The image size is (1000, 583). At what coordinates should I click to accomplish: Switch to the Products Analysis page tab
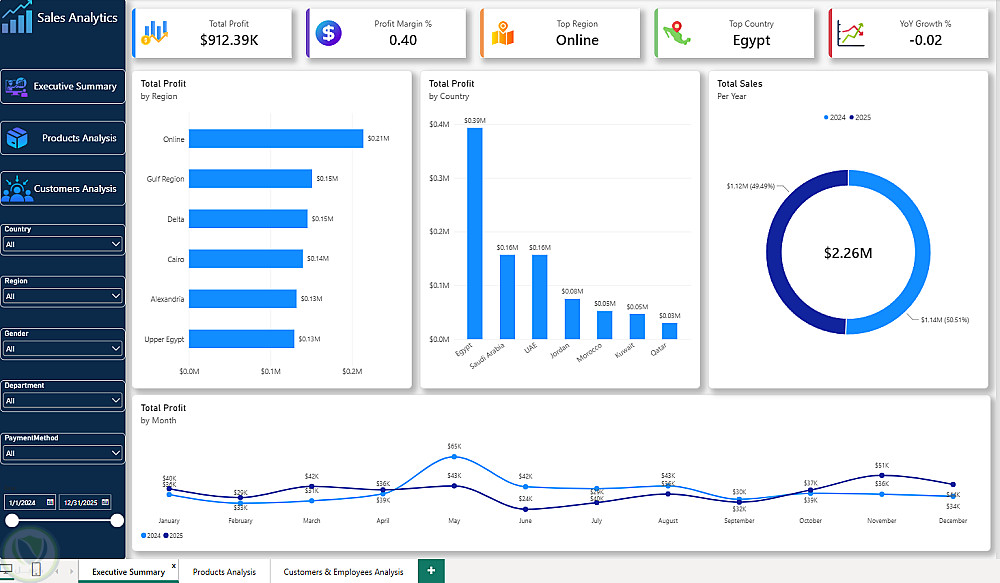coord(224,572)
